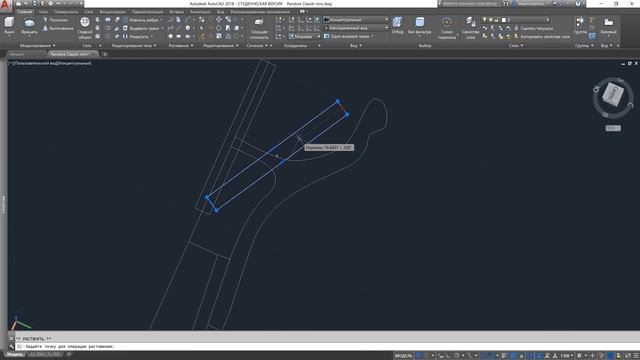Expand the Моделирование panel title
Image resolution: width=640 pixels, height=360 pixels.
point(37,46)
